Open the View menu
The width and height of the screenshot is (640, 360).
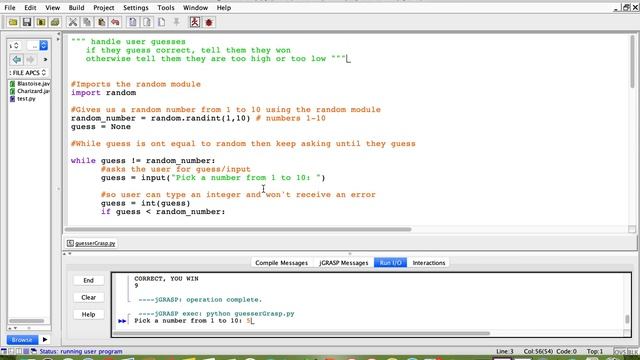click(52, 8)
